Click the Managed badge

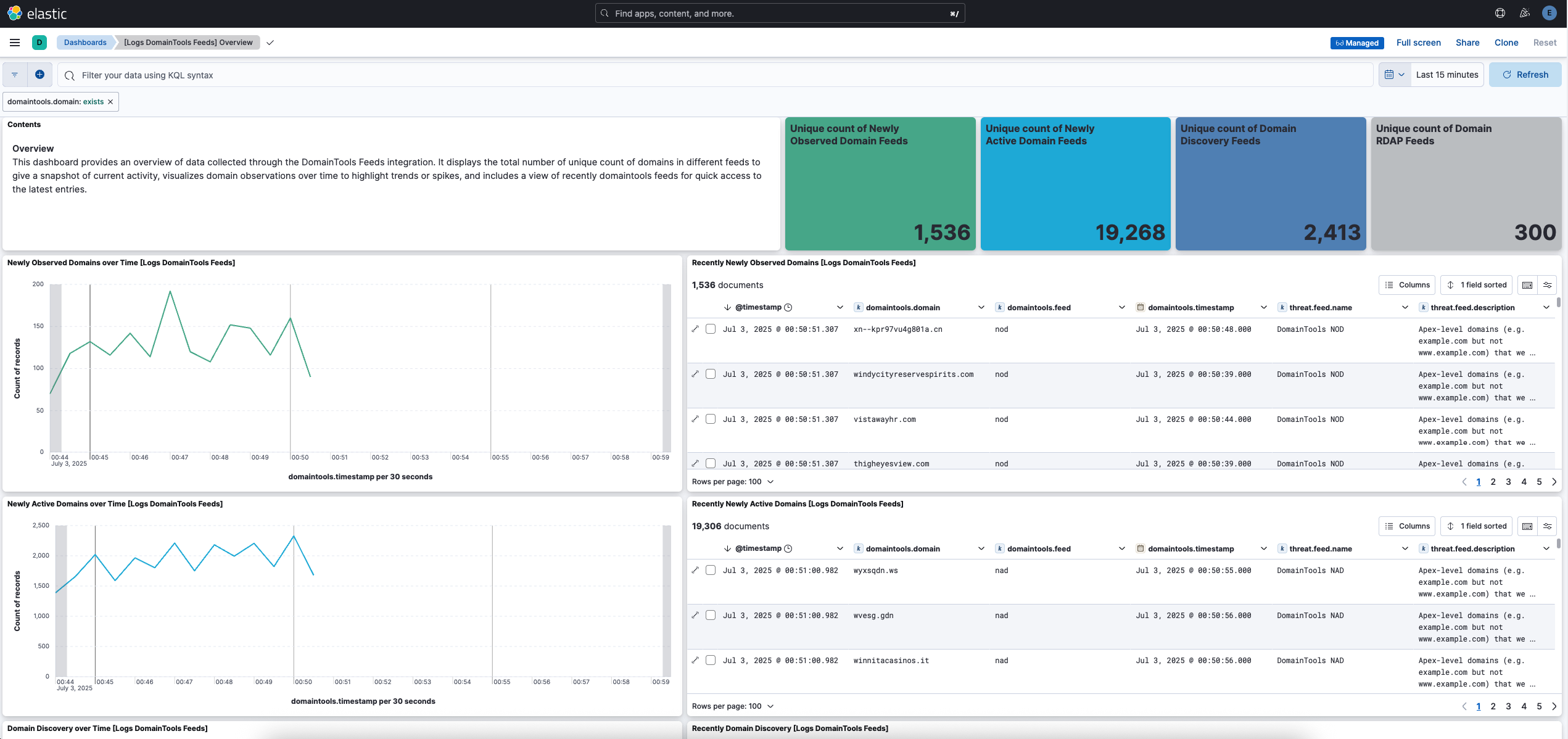[x=1357, y=43]
